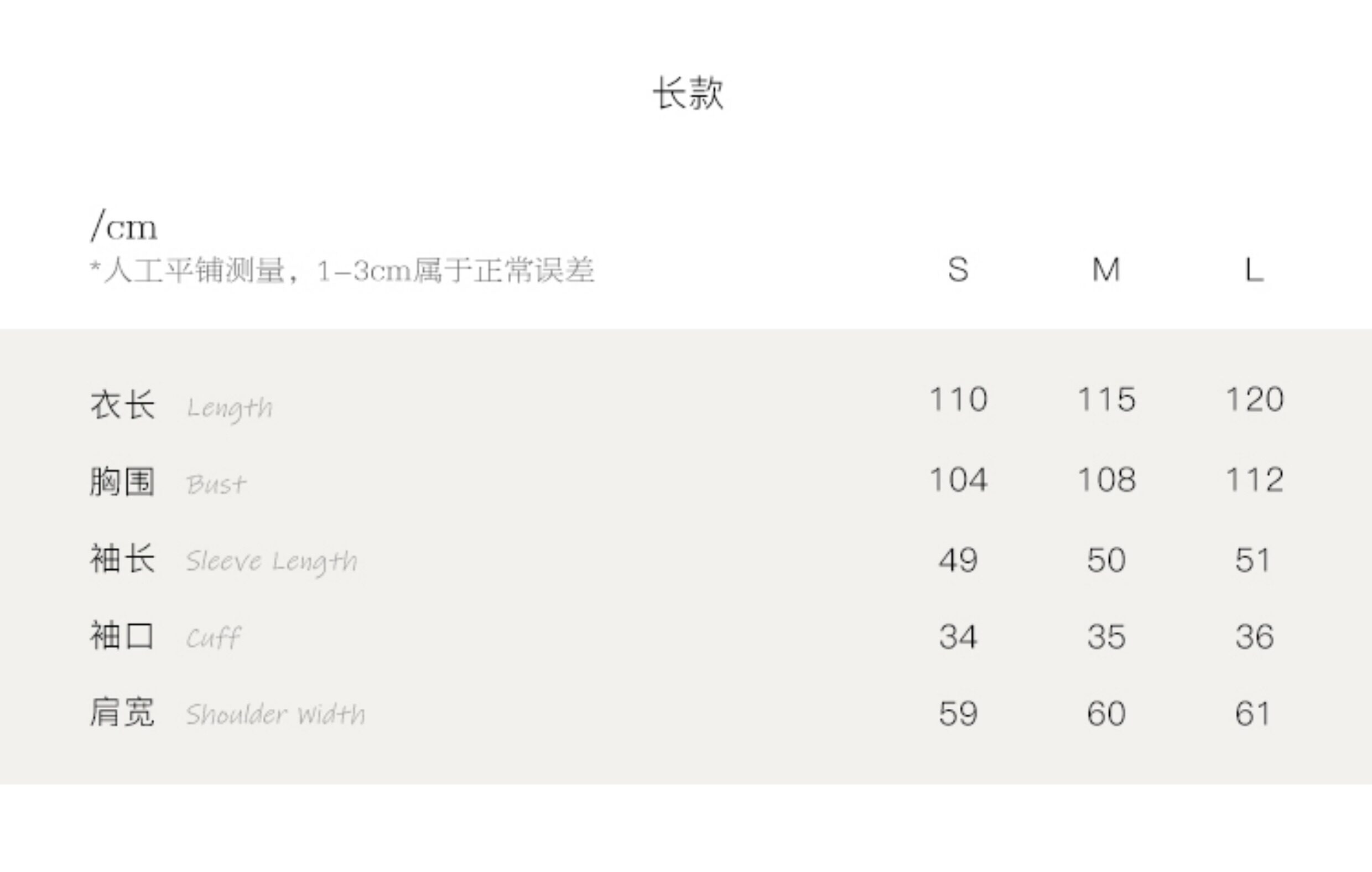Select the S size column header
The image size is (1372, 872).
(958, 269)
